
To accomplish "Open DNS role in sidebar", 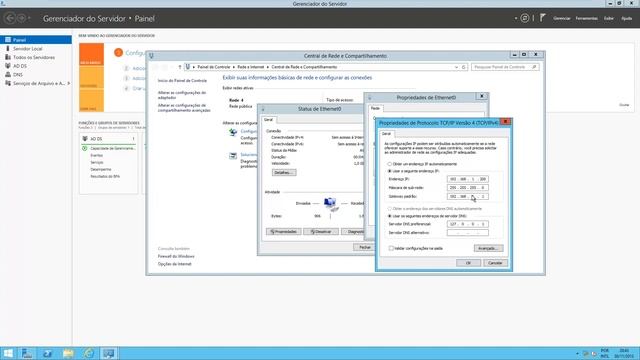I will [18, 75].
